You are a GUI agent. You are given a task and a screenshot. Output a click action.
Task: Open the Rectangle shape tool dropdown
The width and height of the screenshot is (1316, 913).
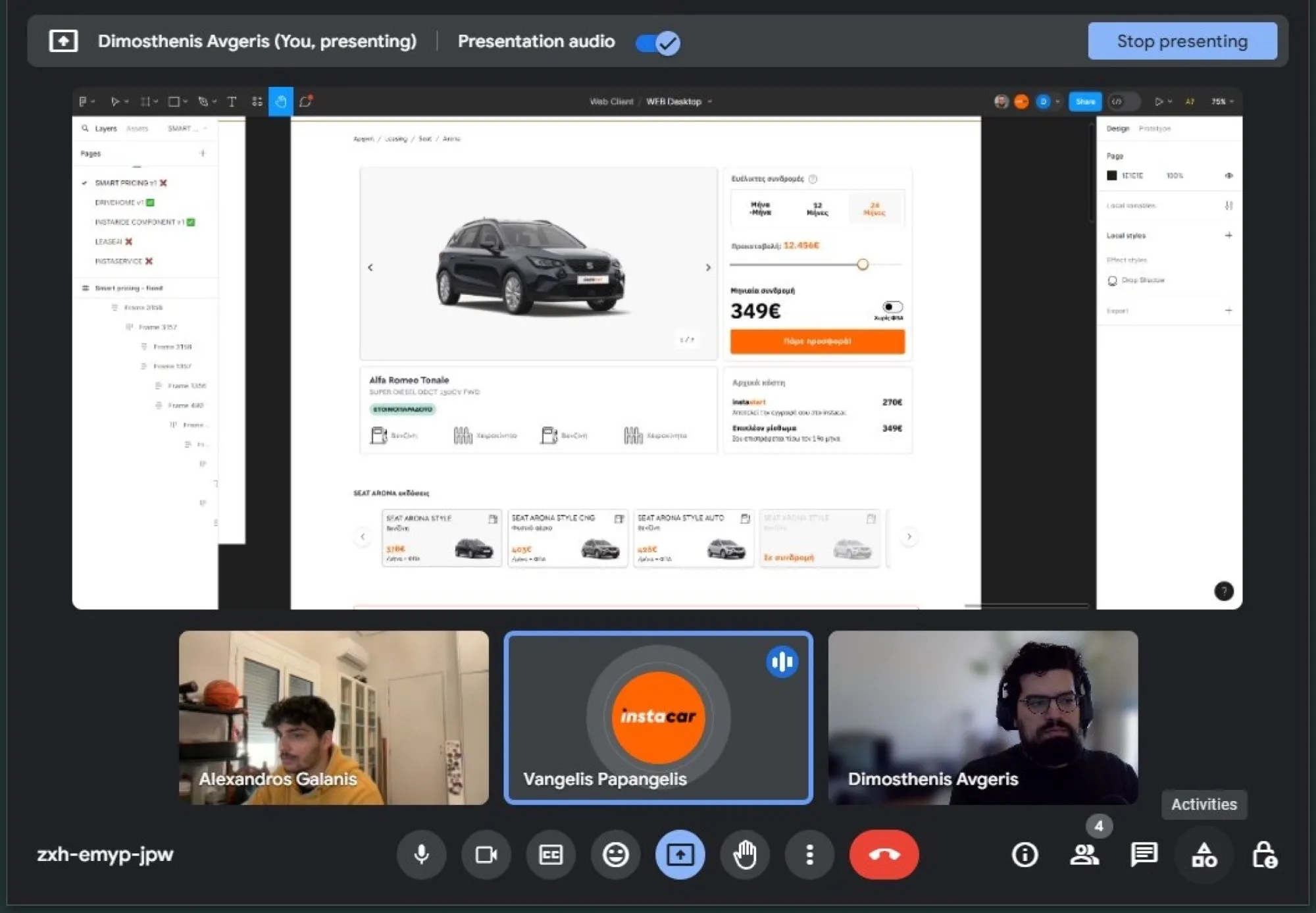[186, 101]
